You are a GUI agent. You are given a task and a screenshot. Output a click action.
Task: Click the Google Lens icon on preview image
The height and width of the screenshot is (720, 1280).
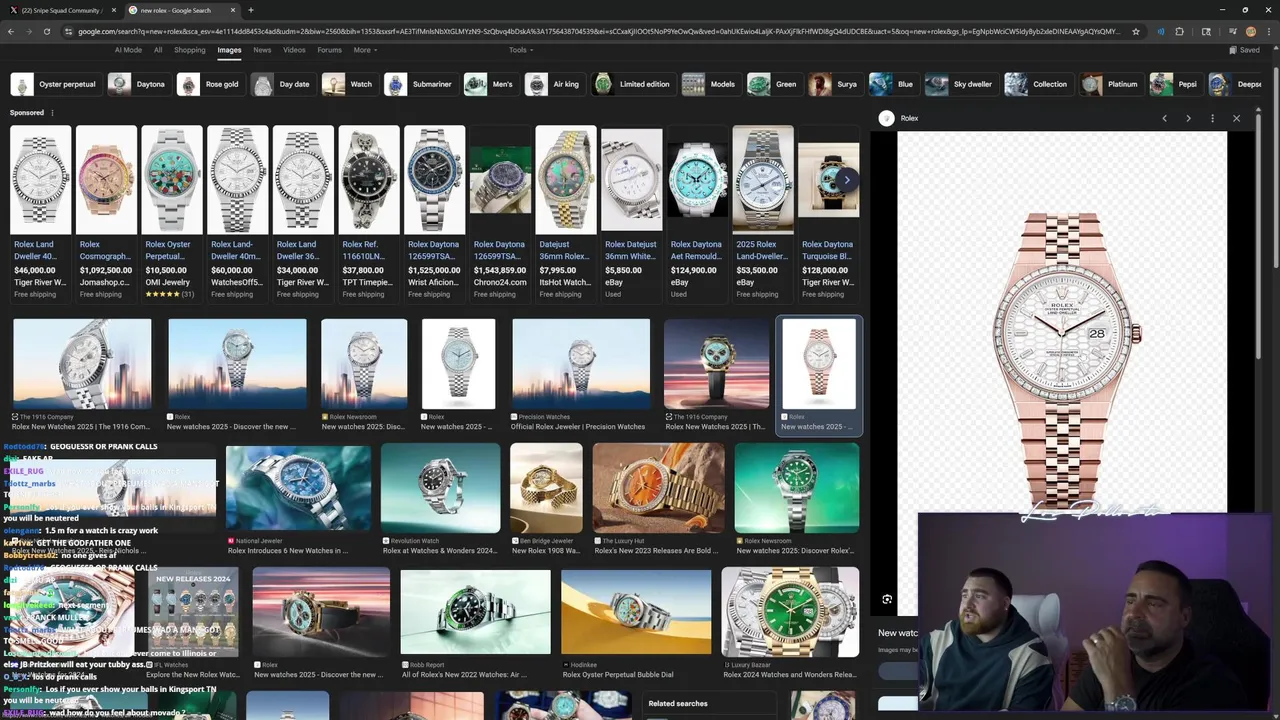[x=887, y=599]
